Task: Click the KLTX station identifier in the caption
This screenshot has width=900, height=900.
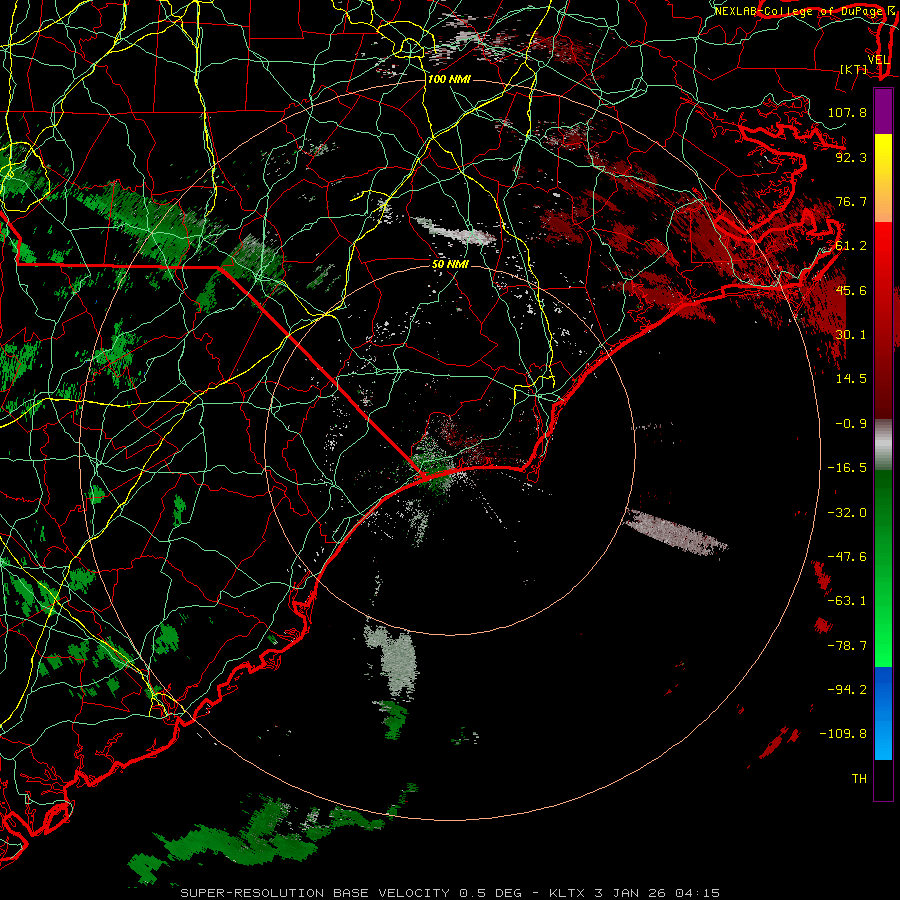Action: (568, 893)
